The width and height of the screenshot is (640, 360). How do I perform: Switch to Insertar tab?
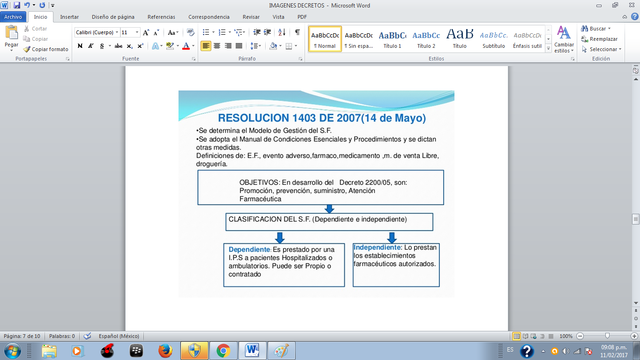(x=69, y=17)
